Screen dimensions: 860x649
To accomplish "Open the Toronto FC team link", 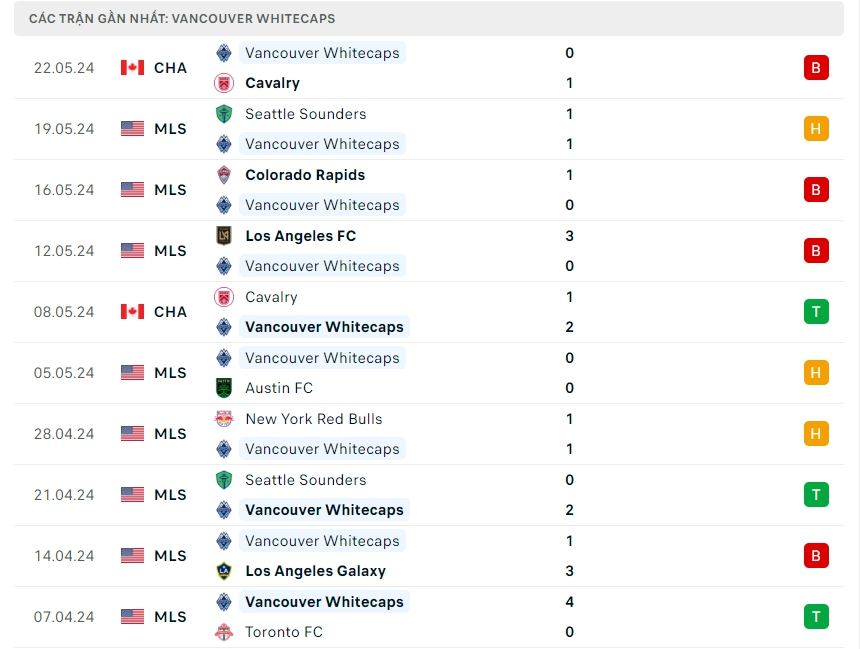I will click(284, 632).
